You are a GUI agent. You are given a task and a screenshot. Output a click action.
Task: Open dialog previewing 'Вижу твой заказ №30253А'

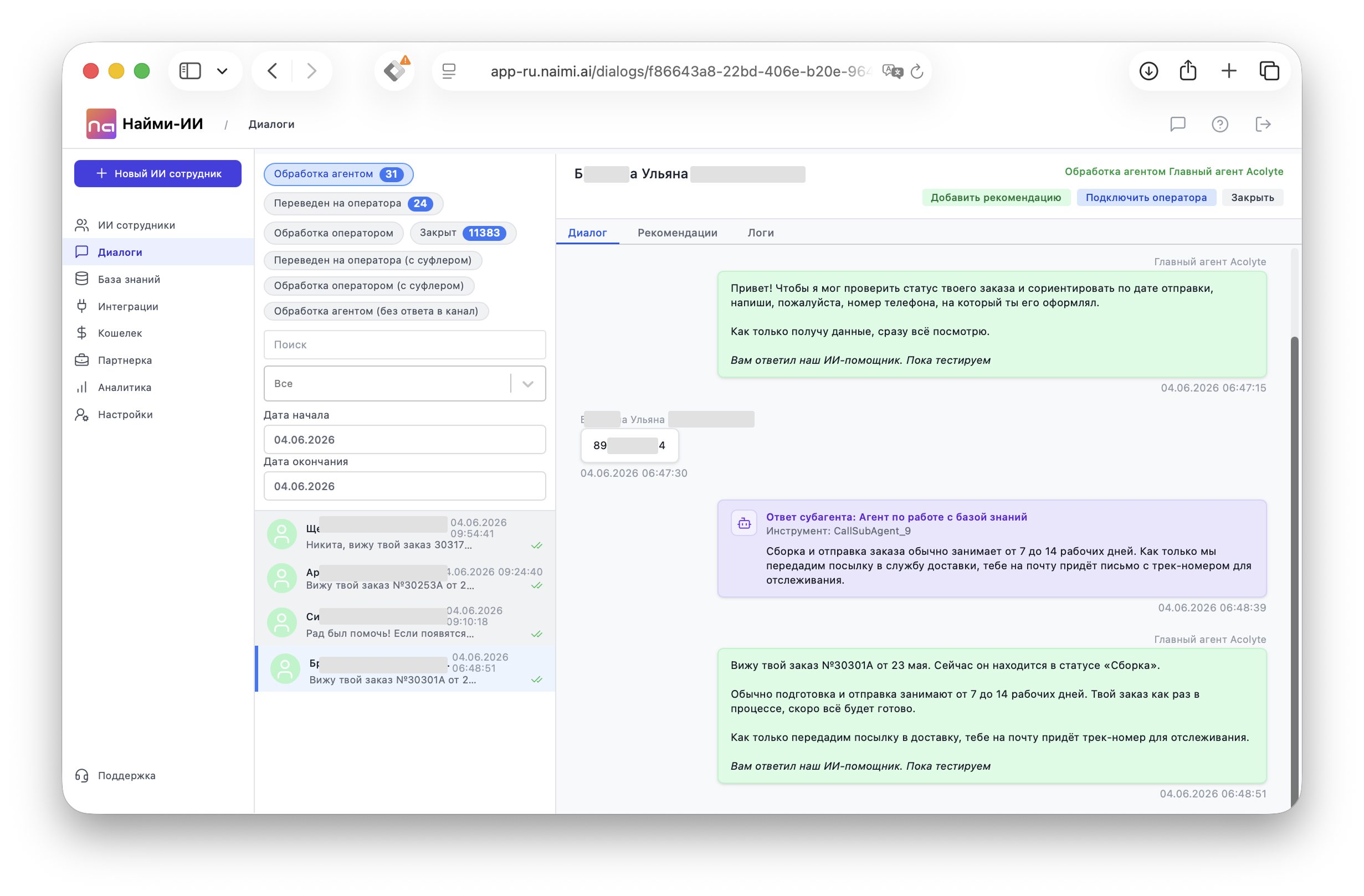(404, 579)
